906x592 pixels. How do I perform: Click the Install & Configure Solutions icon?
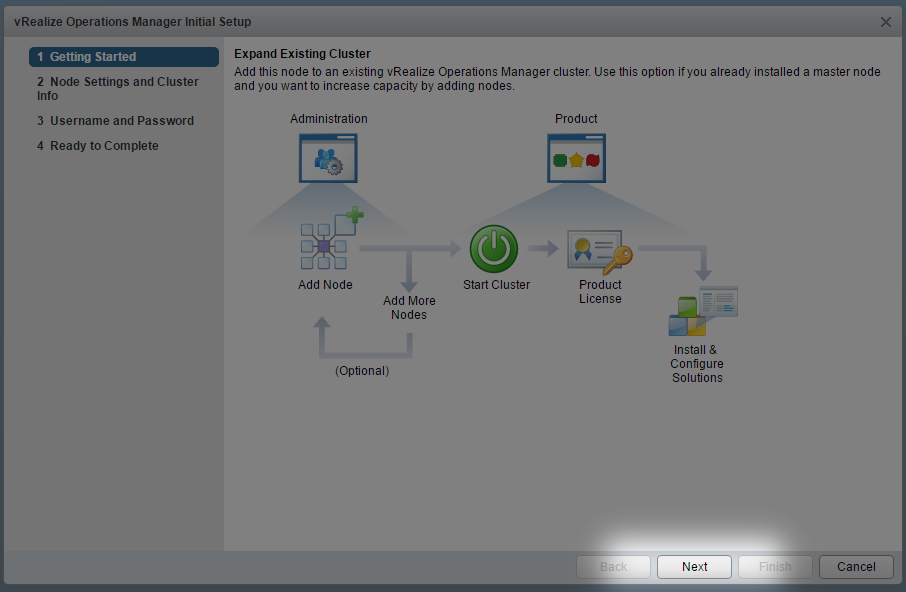pos(703,311)
